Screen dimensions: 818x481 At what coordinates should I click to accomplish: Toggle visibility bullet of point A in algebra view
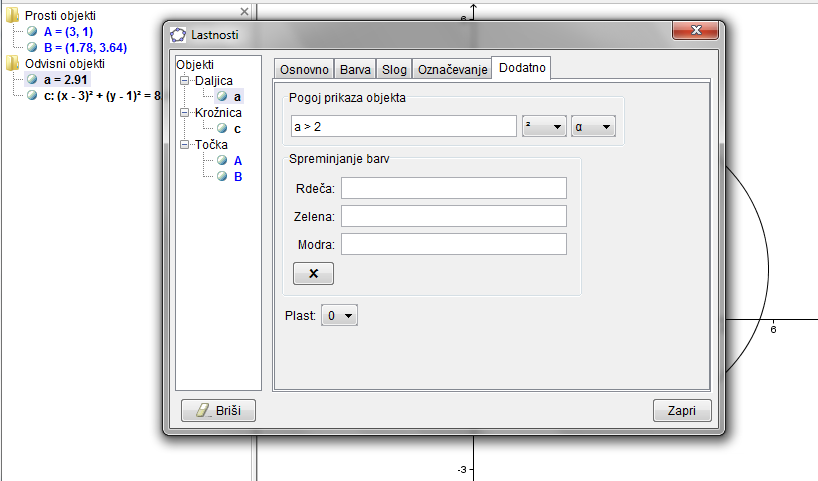coord(32,31)
